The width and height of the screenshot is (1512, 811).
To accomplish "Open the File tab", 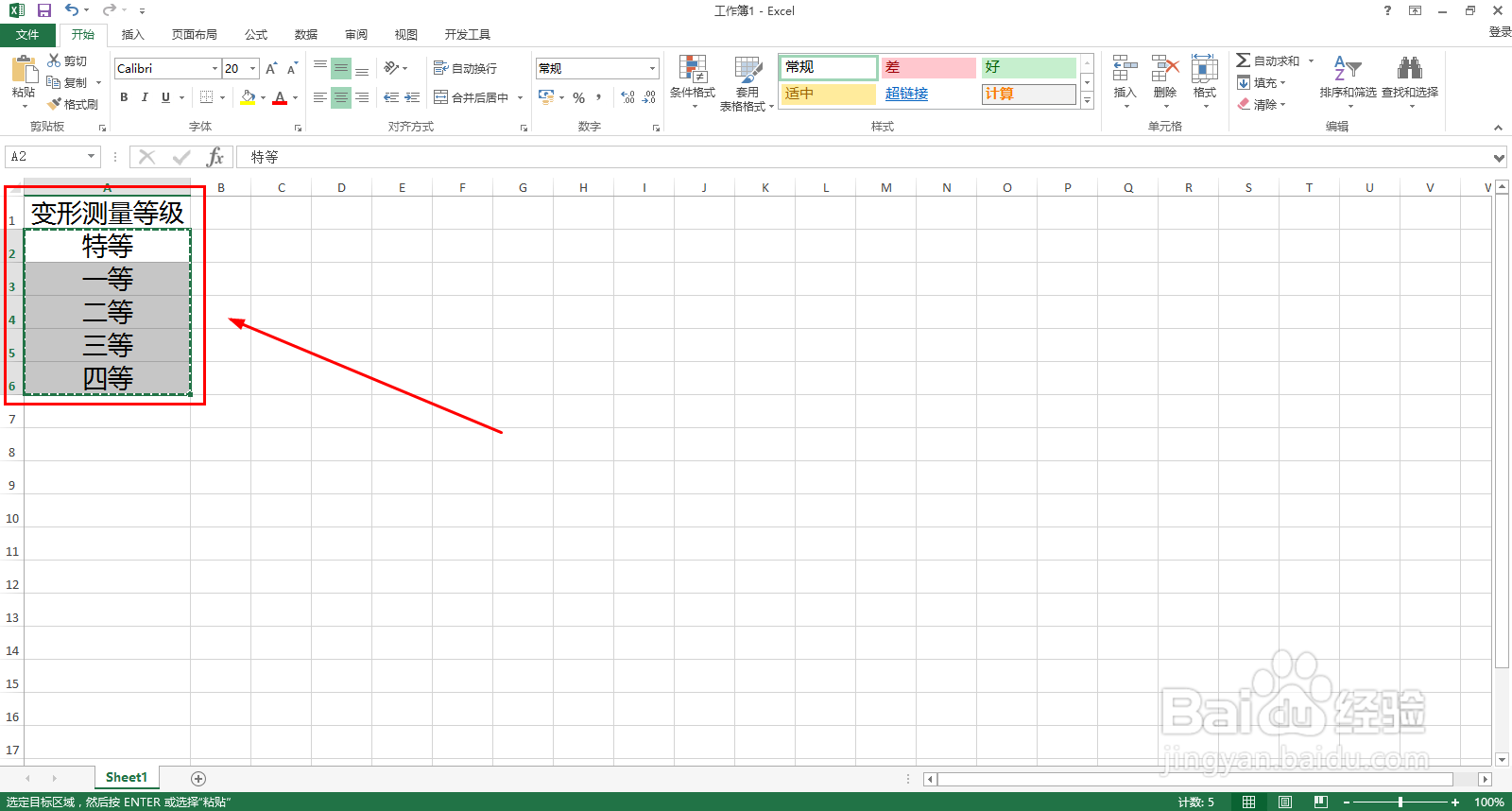I will (x=28, y=35).
